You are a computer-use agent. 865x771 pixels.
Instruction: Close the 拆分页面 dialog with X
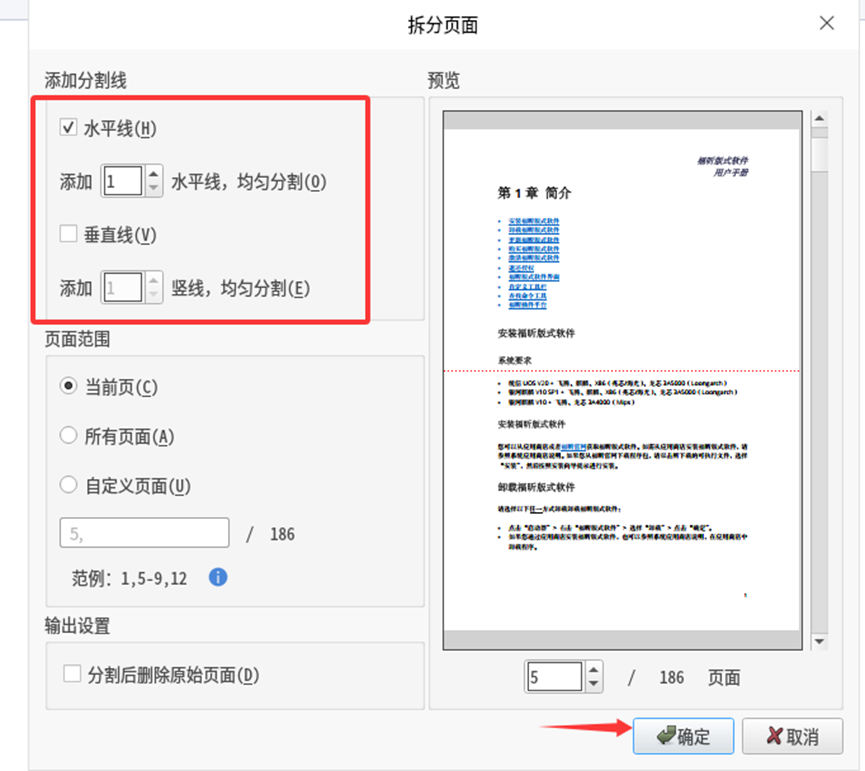[827, 23]
